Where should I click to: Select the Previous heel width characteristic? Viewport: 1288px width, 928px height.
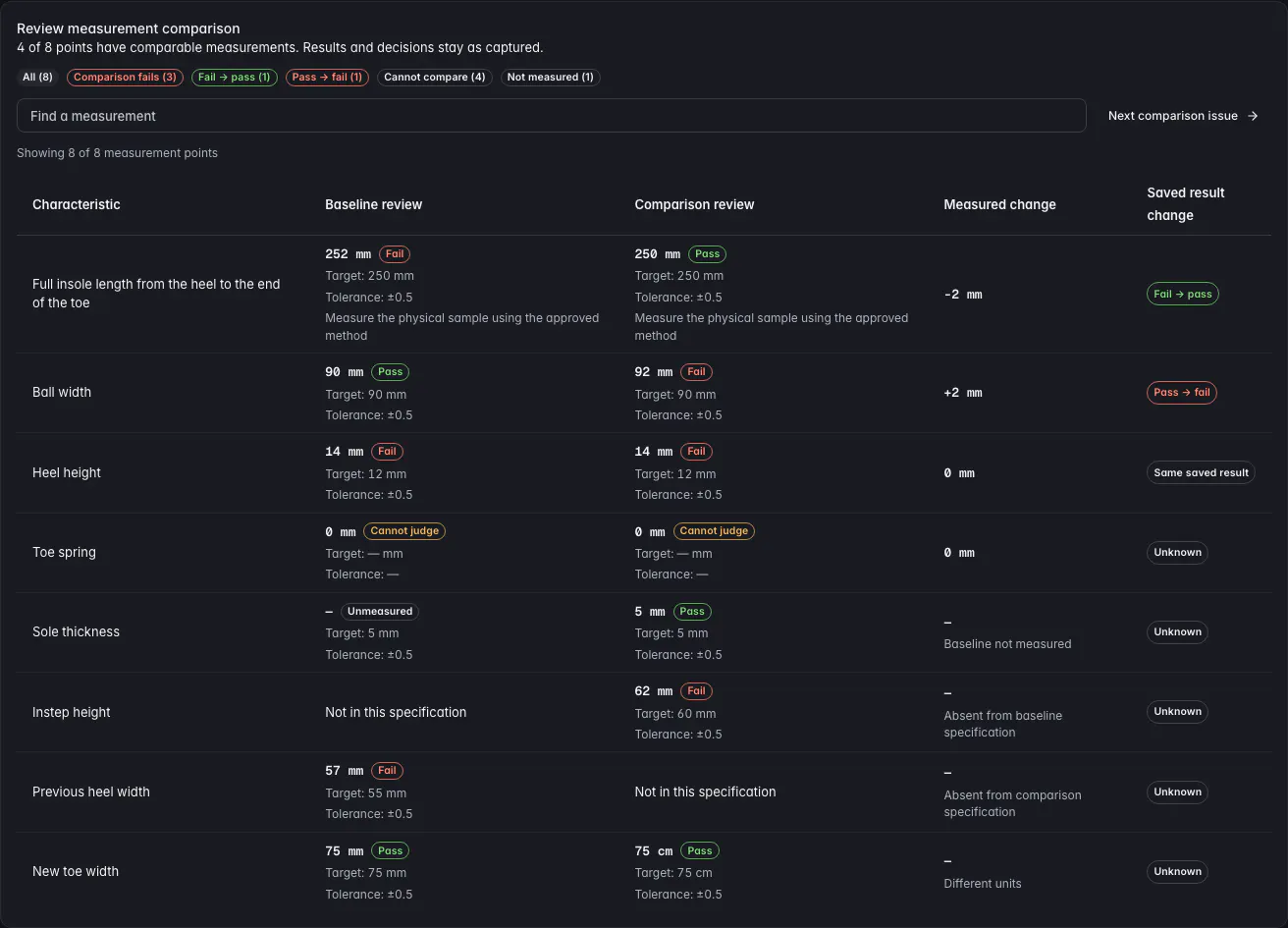91,792
